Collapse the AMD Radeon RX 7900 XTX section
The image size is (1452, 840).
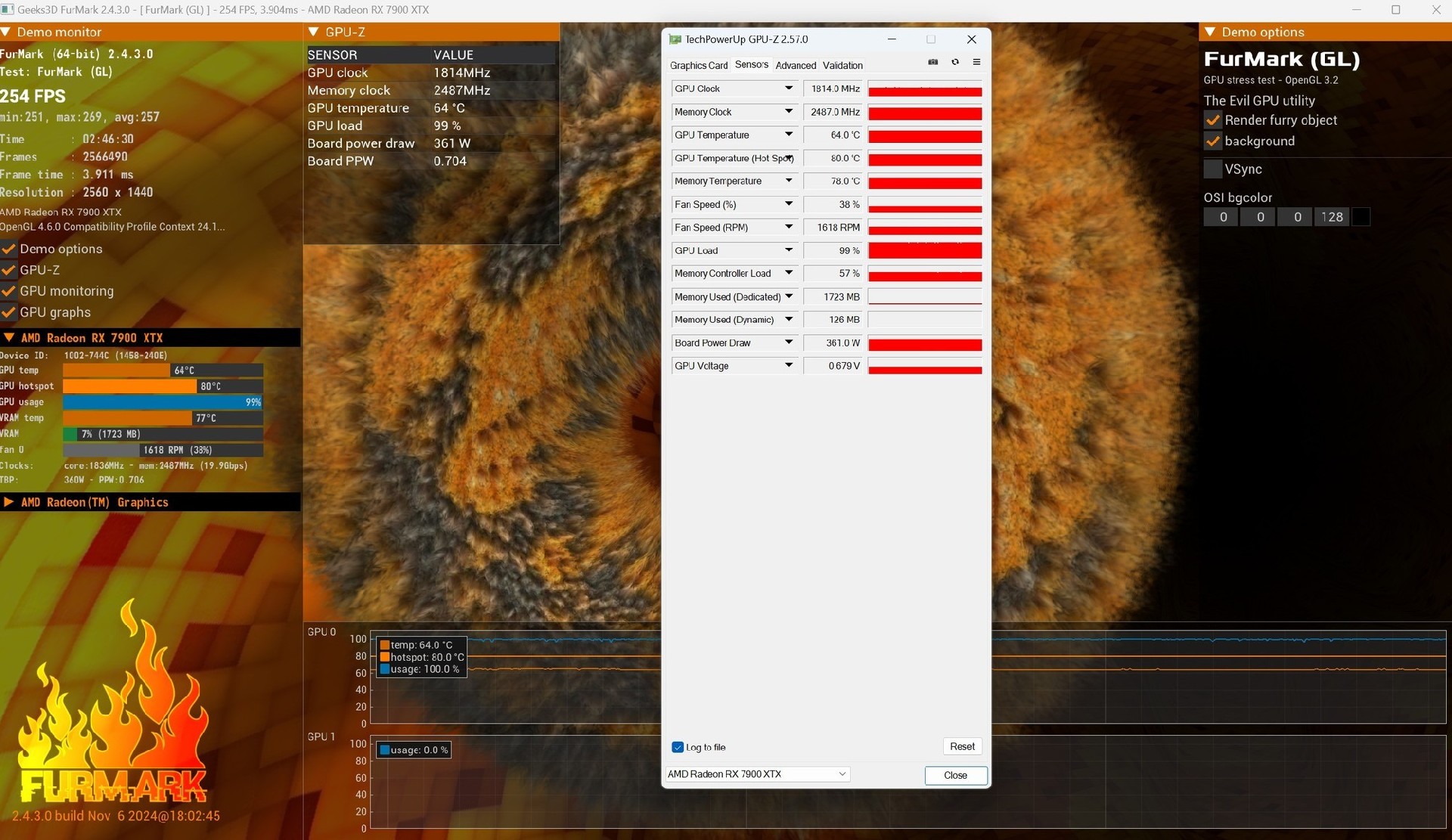(9, 338)
